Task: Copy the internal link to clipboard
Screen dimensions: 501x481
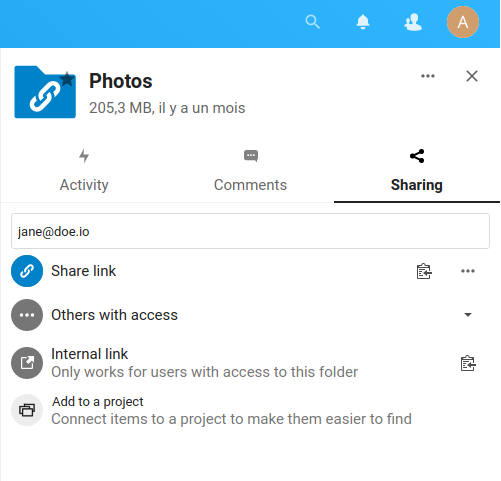Action: (x=468, y=363)
